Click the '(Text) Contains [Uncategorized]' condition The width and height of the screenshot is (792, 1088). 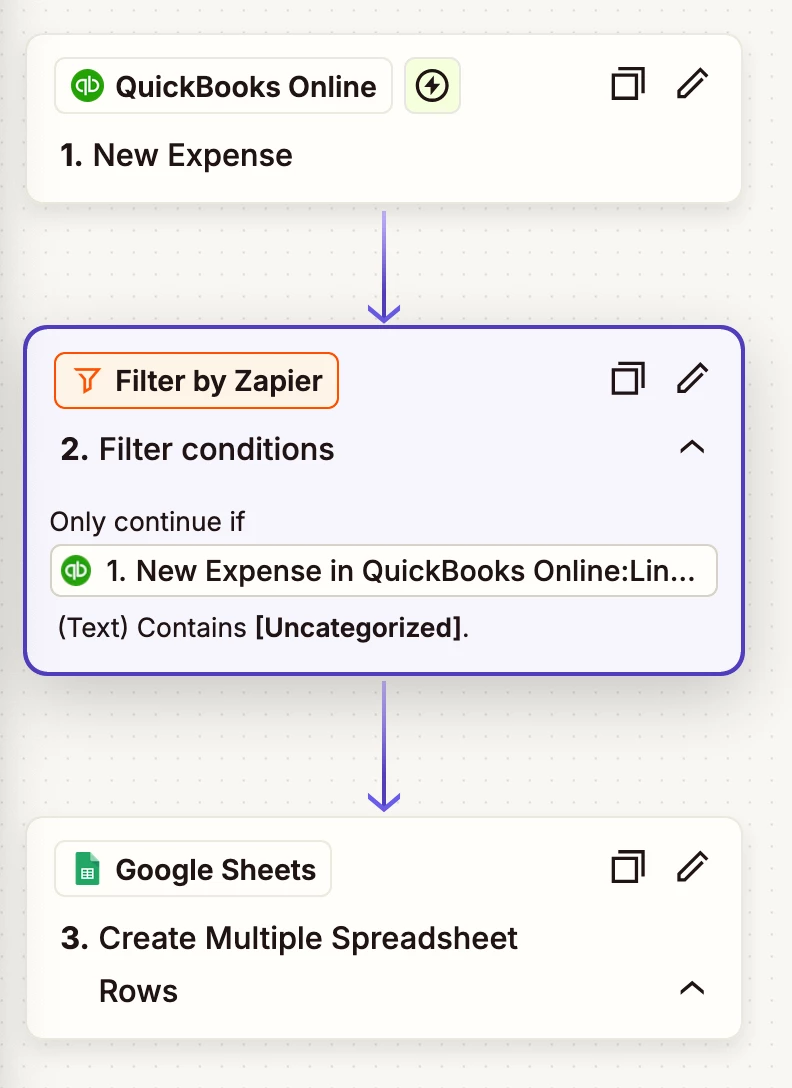click(263, 627)
